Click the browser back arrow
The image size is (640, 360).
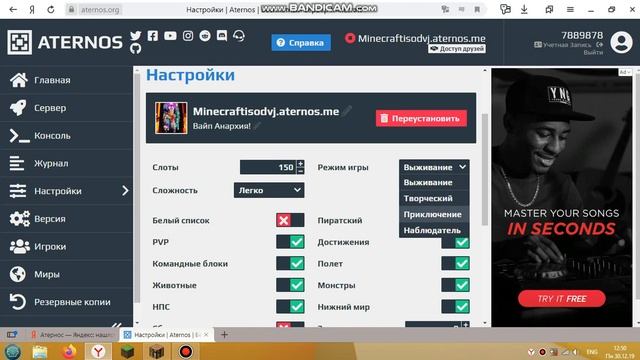click(13, 9)
